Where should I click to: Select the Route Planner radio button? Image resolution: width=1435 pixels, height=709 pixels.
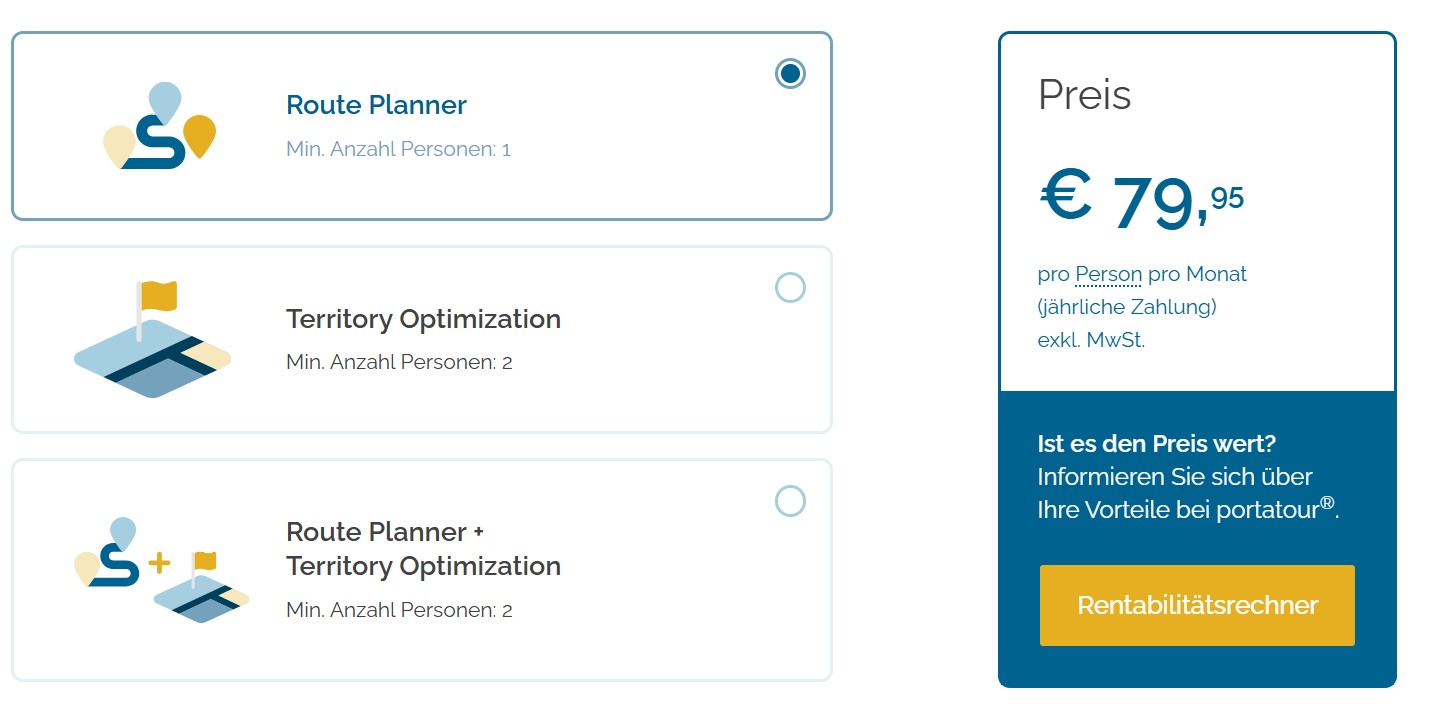tap(790, 74)
